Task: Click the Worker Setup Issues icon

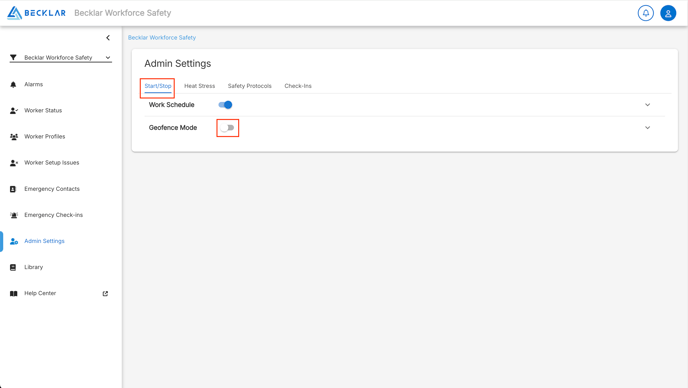Action: (x=14, y=163)
